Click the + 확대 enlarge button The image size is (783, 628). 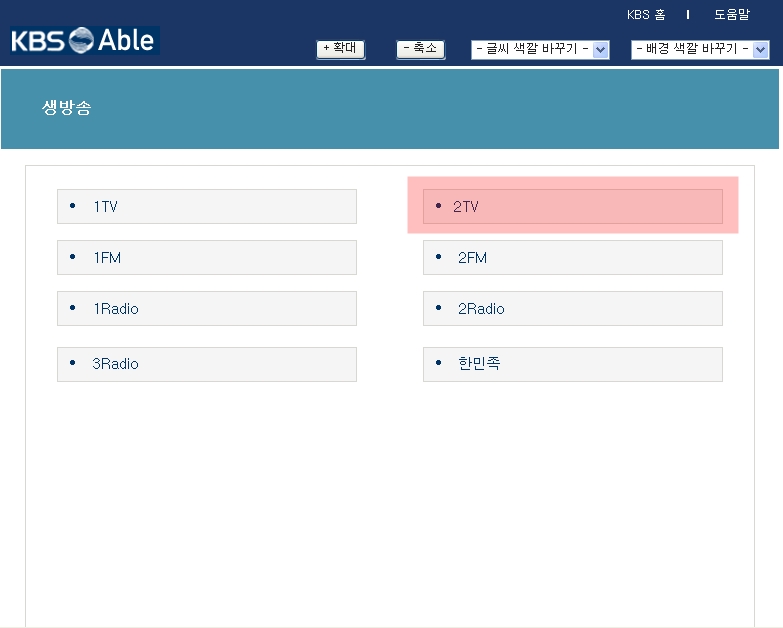(340, 49)
